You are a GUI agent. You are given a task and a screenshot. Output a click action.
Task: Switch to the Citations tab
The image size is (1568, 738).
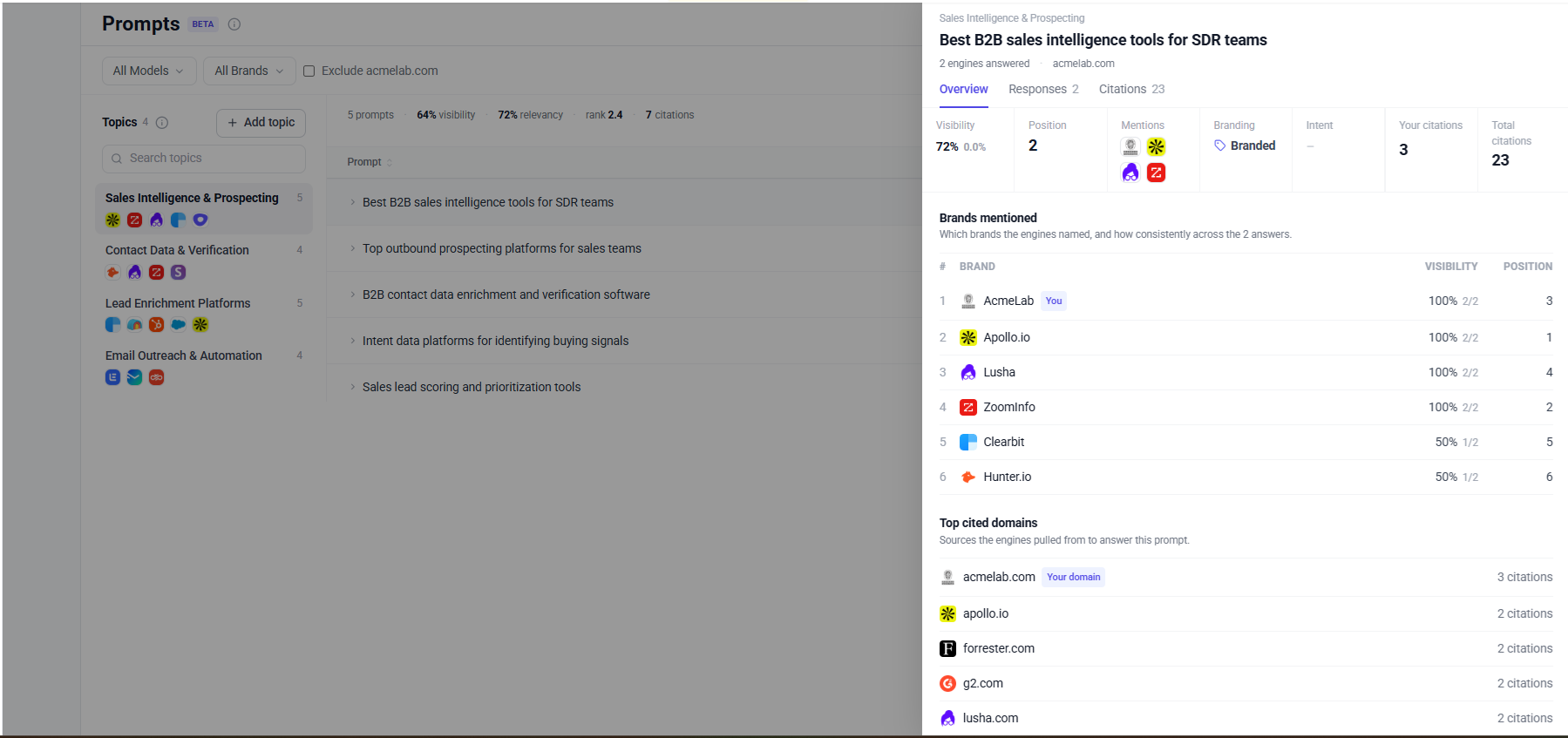point(1131,89)
